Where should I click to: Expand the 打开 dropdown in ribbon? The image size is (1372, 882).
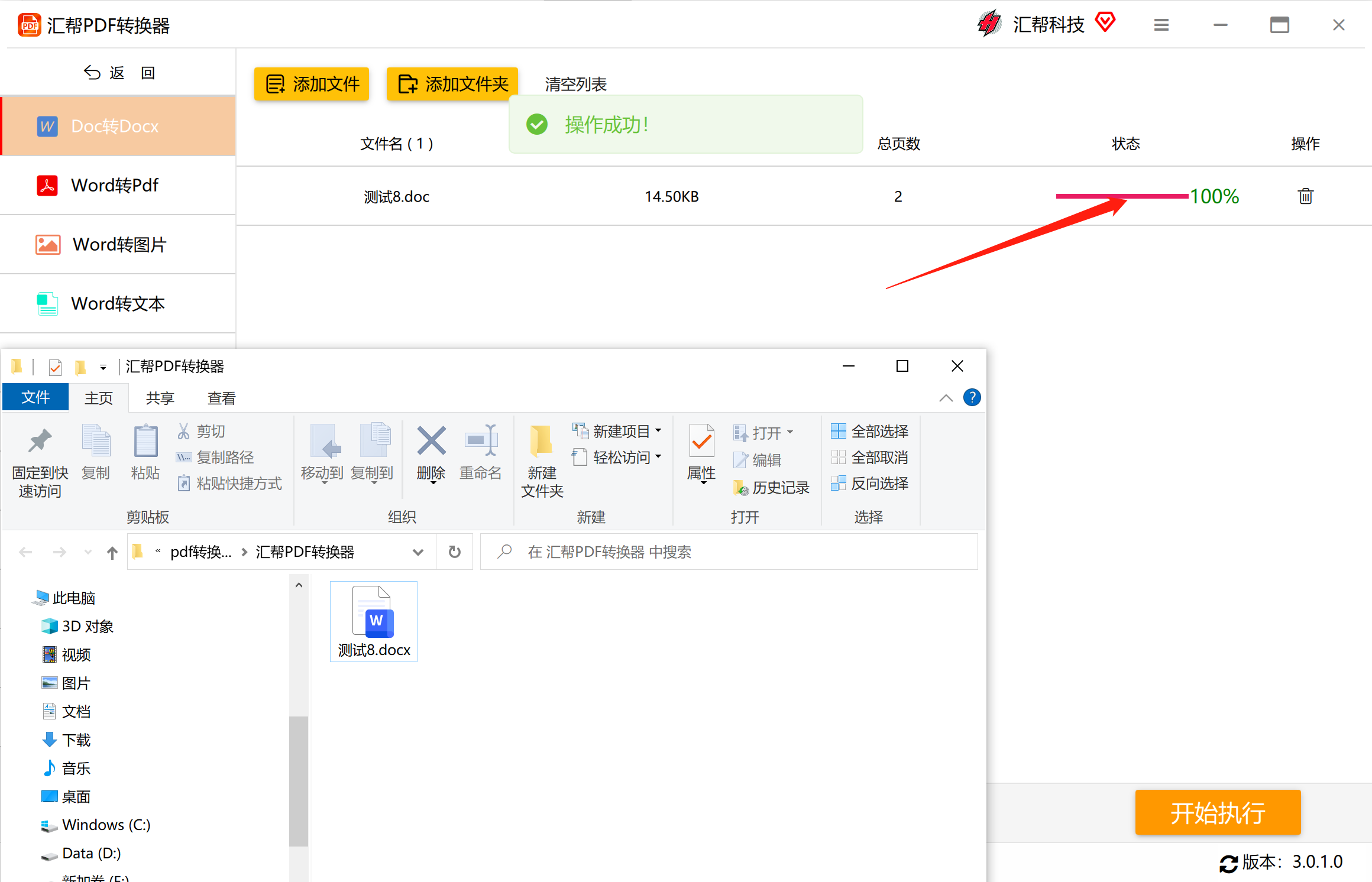[x=789, y=433]
